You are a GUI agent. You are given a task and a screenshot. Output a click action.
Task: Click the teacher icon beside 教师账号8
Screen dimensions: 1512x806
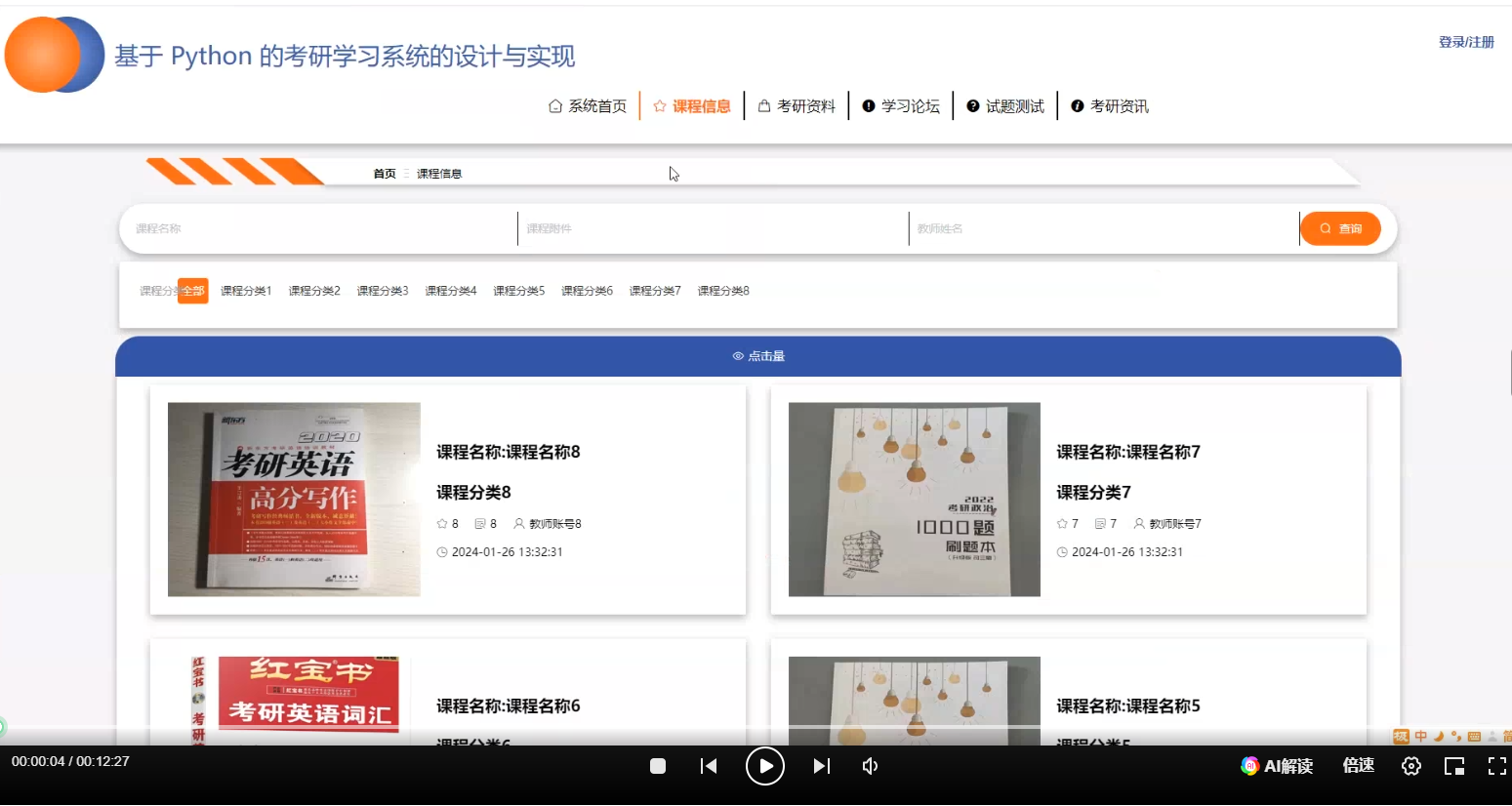click(519, 524)
